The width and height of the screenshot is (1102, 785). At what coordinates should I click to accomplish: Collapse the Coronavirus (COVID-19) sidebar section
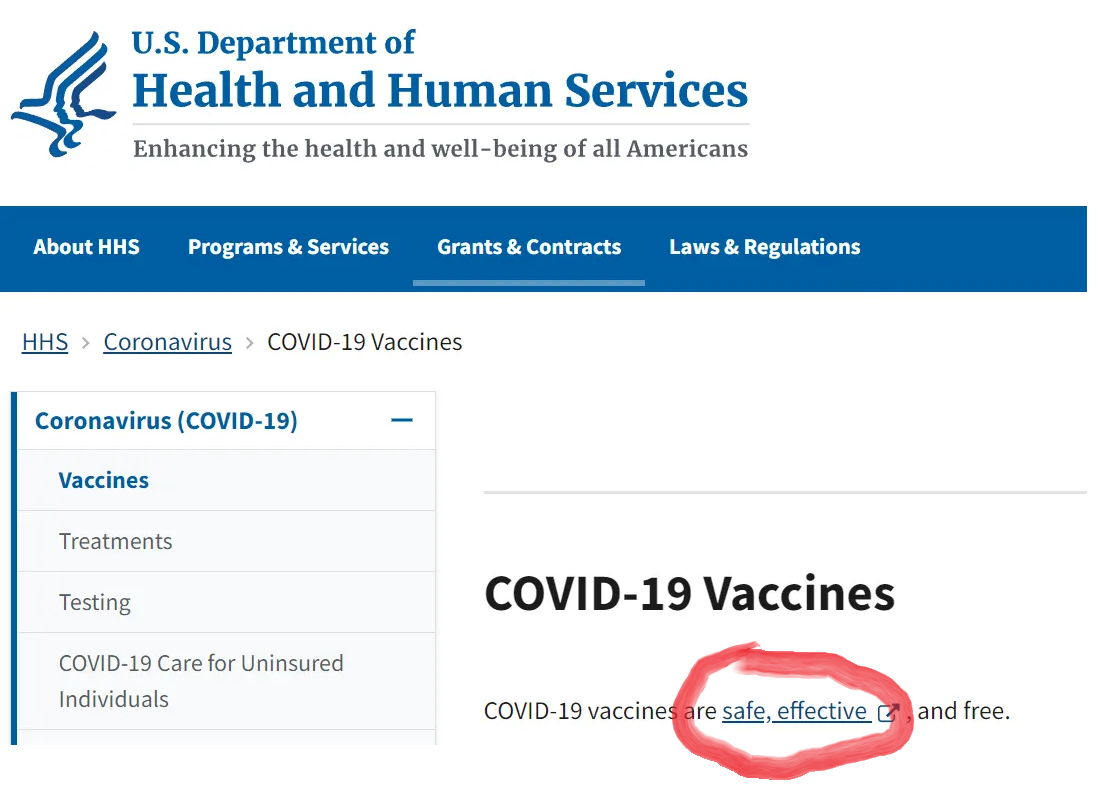click(402, 421)
